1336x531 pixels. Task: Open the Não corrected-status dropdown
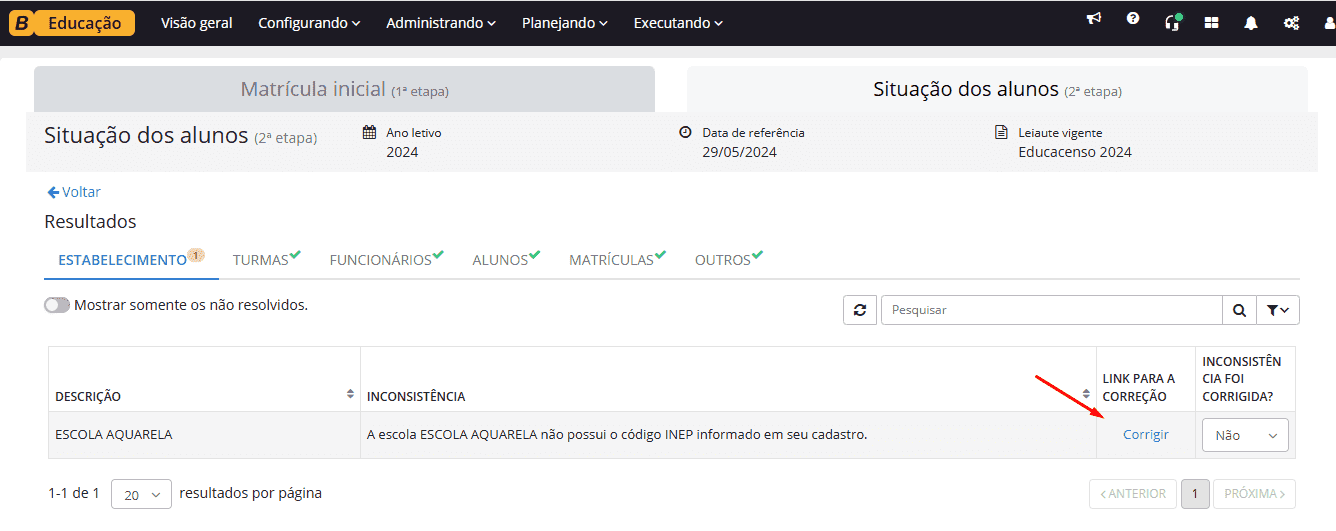coord(1245,435)
